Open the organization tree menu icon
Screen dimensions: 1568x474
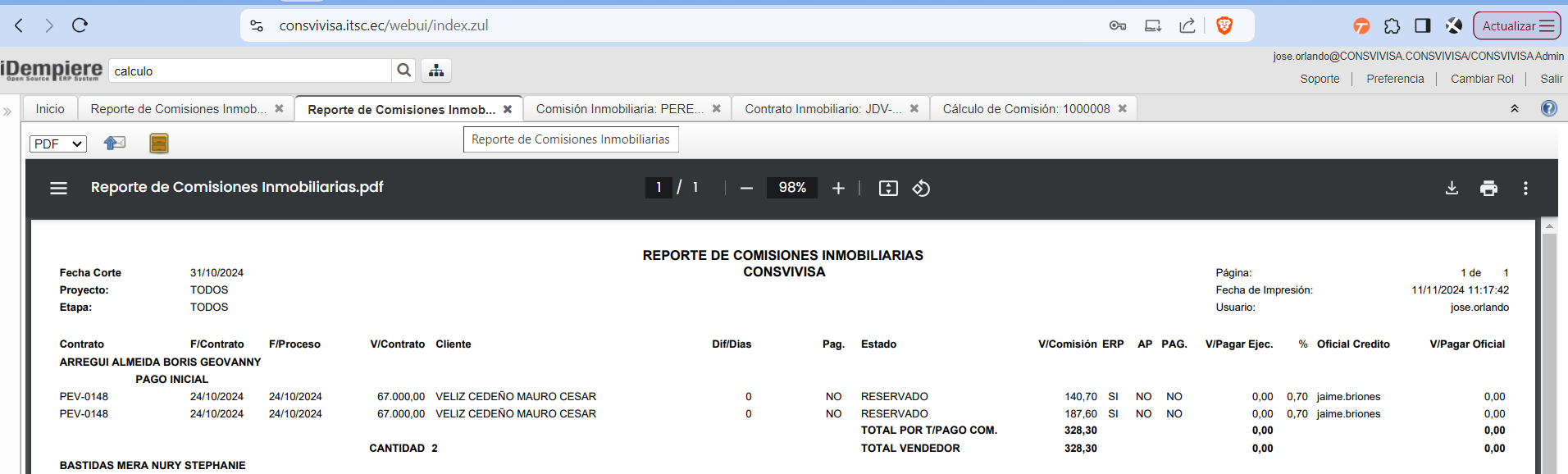point(436,71)
